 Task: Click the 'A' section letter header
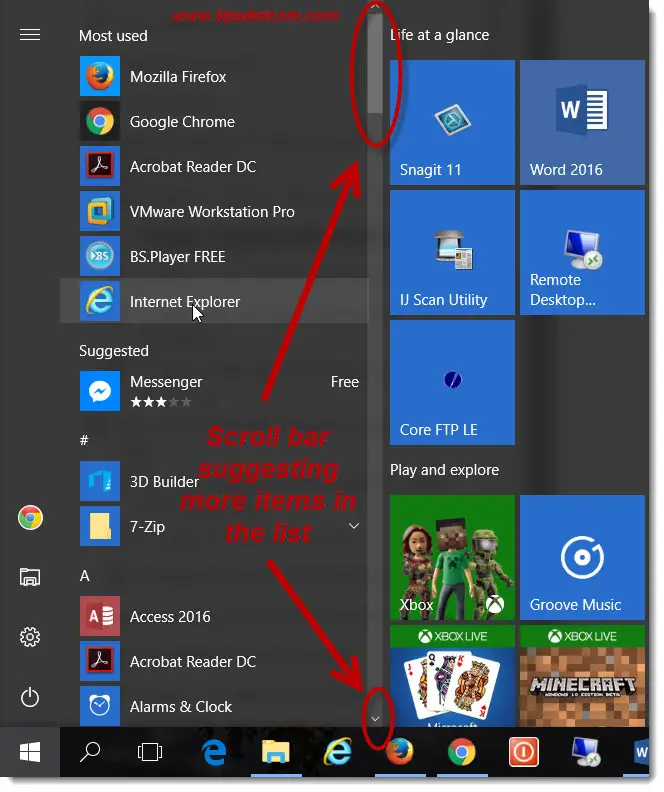(84, 576)
